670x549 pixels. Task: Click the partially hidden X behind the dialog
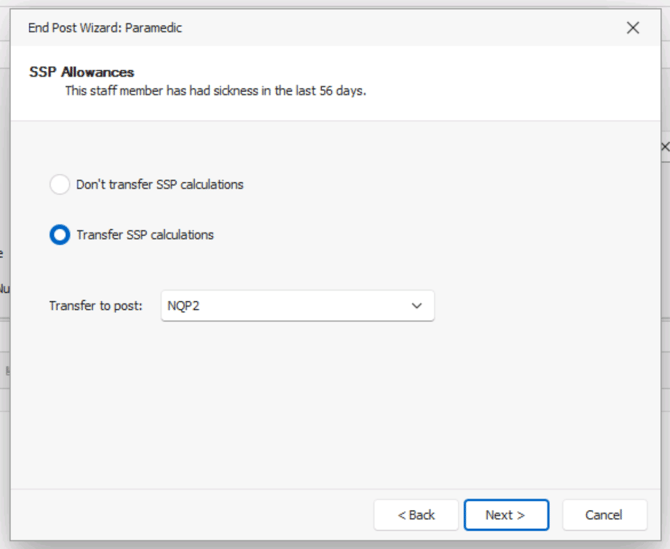(665, 147)
